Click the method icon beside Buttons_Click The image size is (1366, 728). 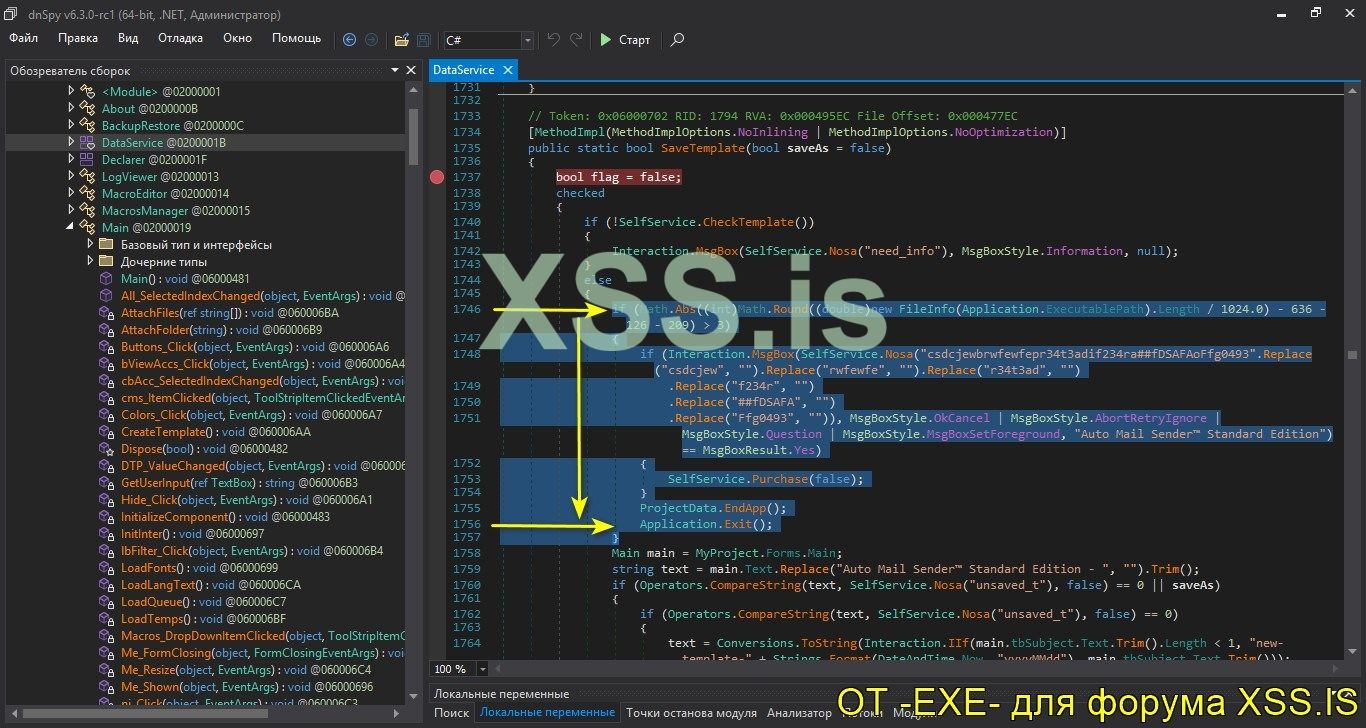point(106,346)
